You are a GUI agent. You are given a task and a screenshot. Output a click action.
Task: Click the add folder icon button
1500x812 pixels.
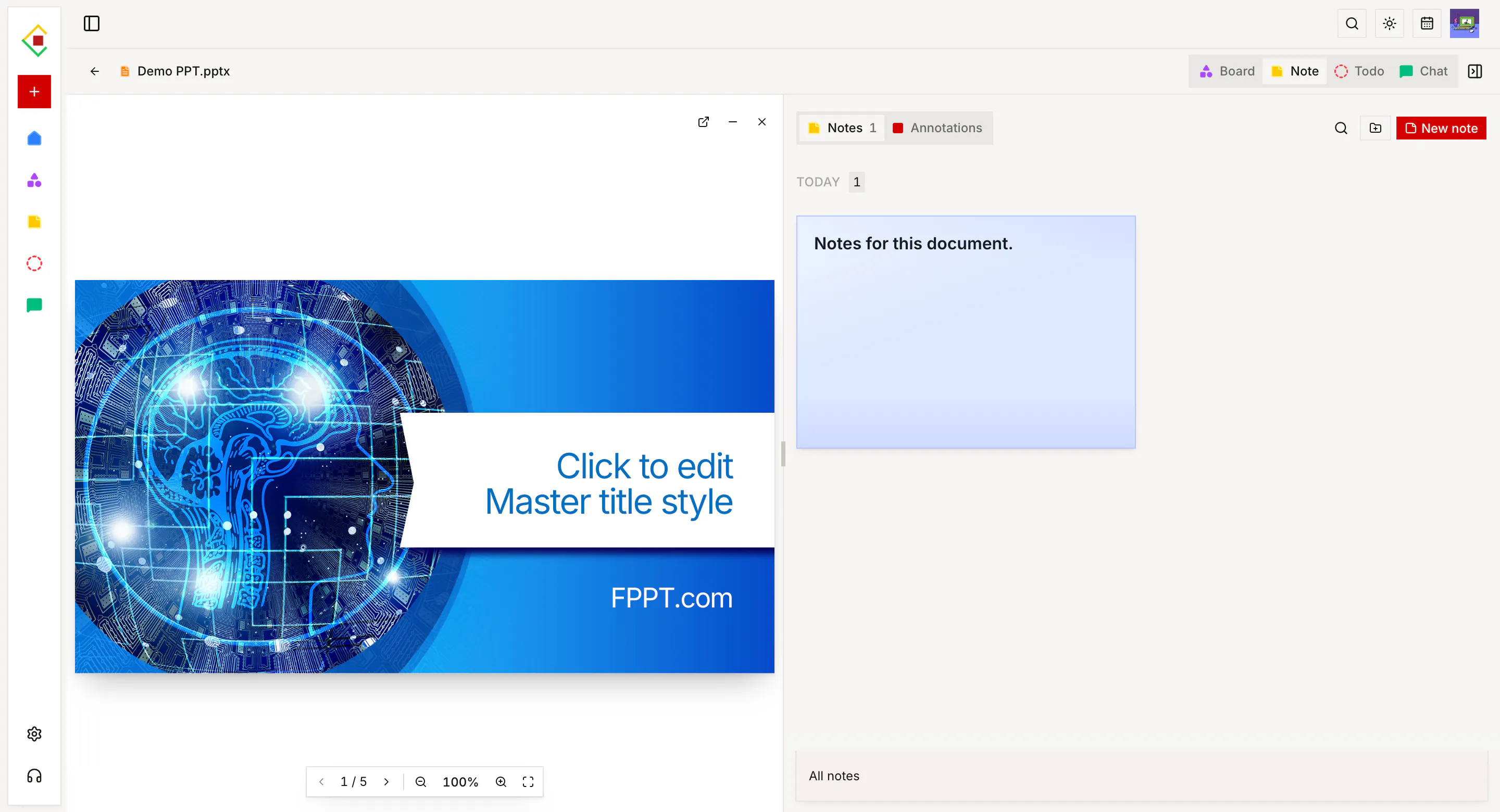coord(1376,128)
